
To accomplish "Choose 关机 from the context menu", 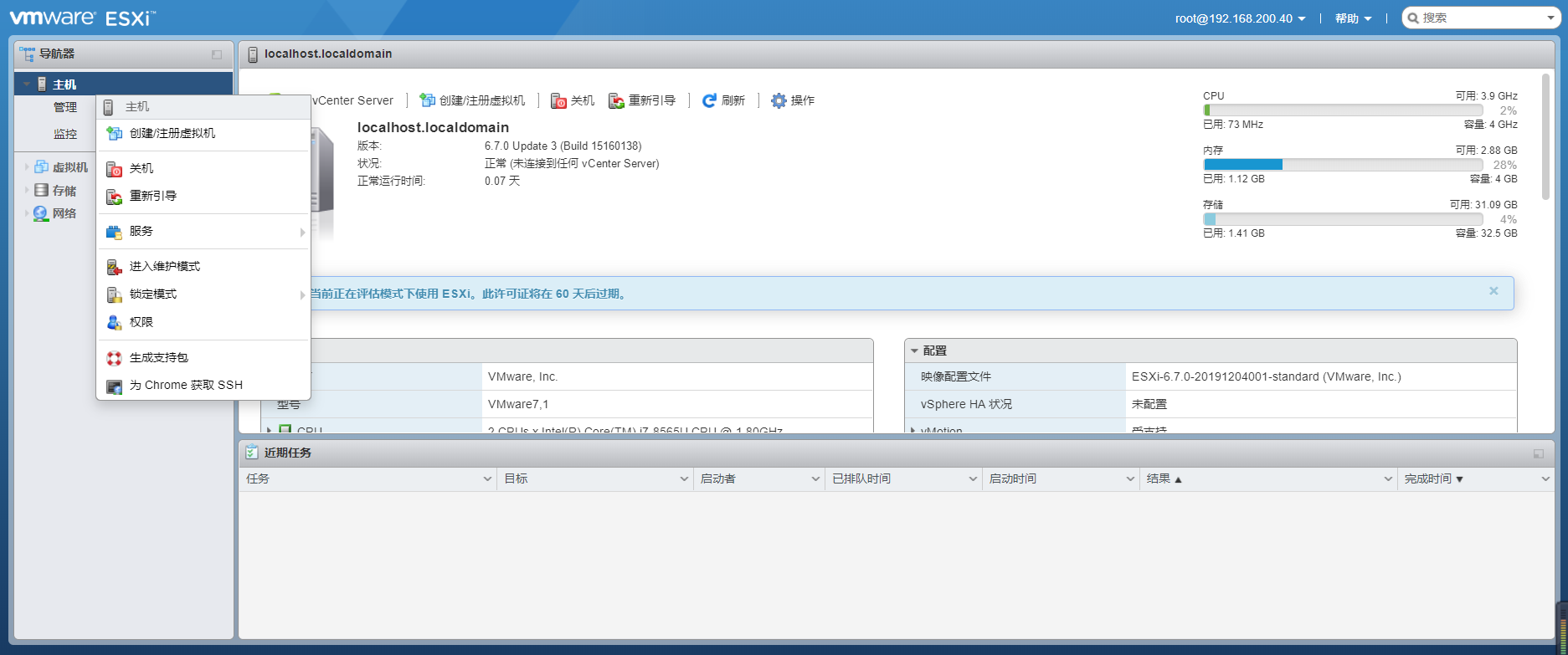I will pos(203,169).
